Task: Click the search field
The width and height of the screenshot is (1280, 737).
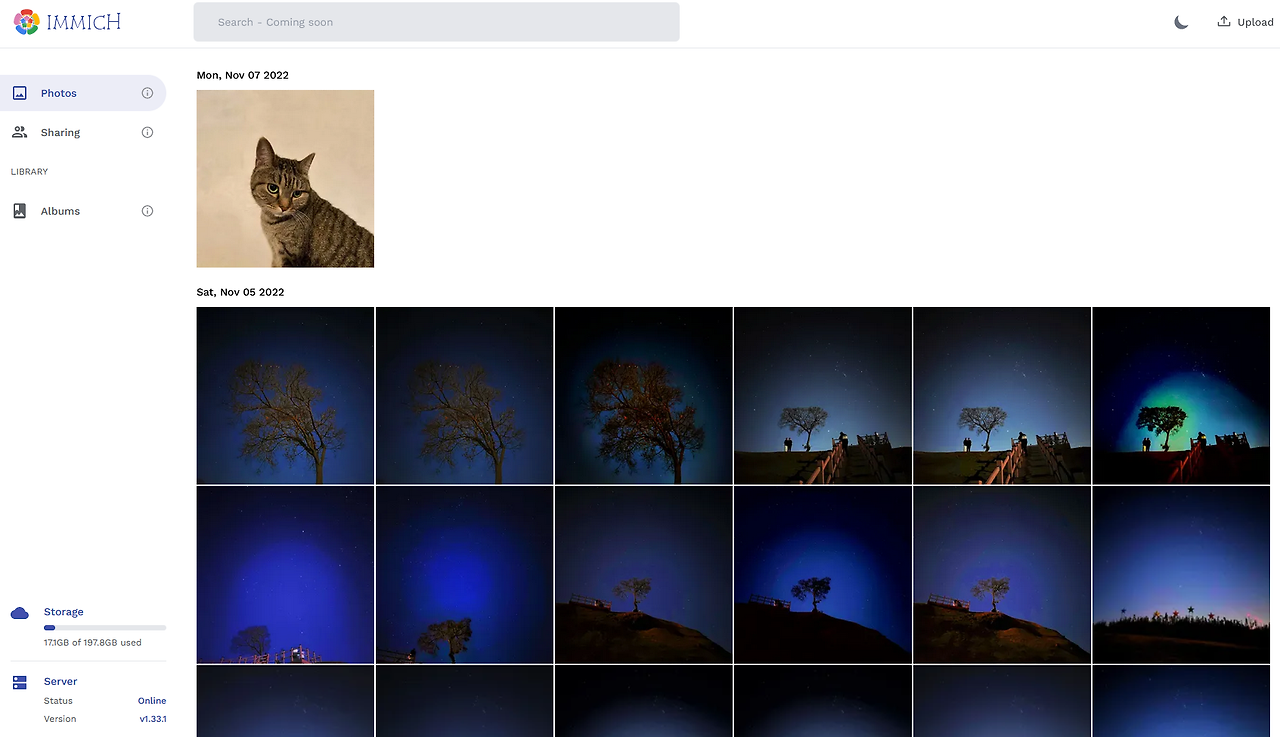Action: tap(436, 22)
